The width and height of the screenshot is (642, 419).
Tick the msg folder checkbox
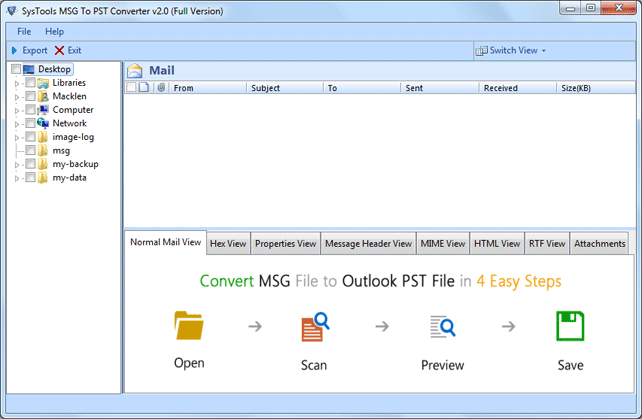coord(30,150)
